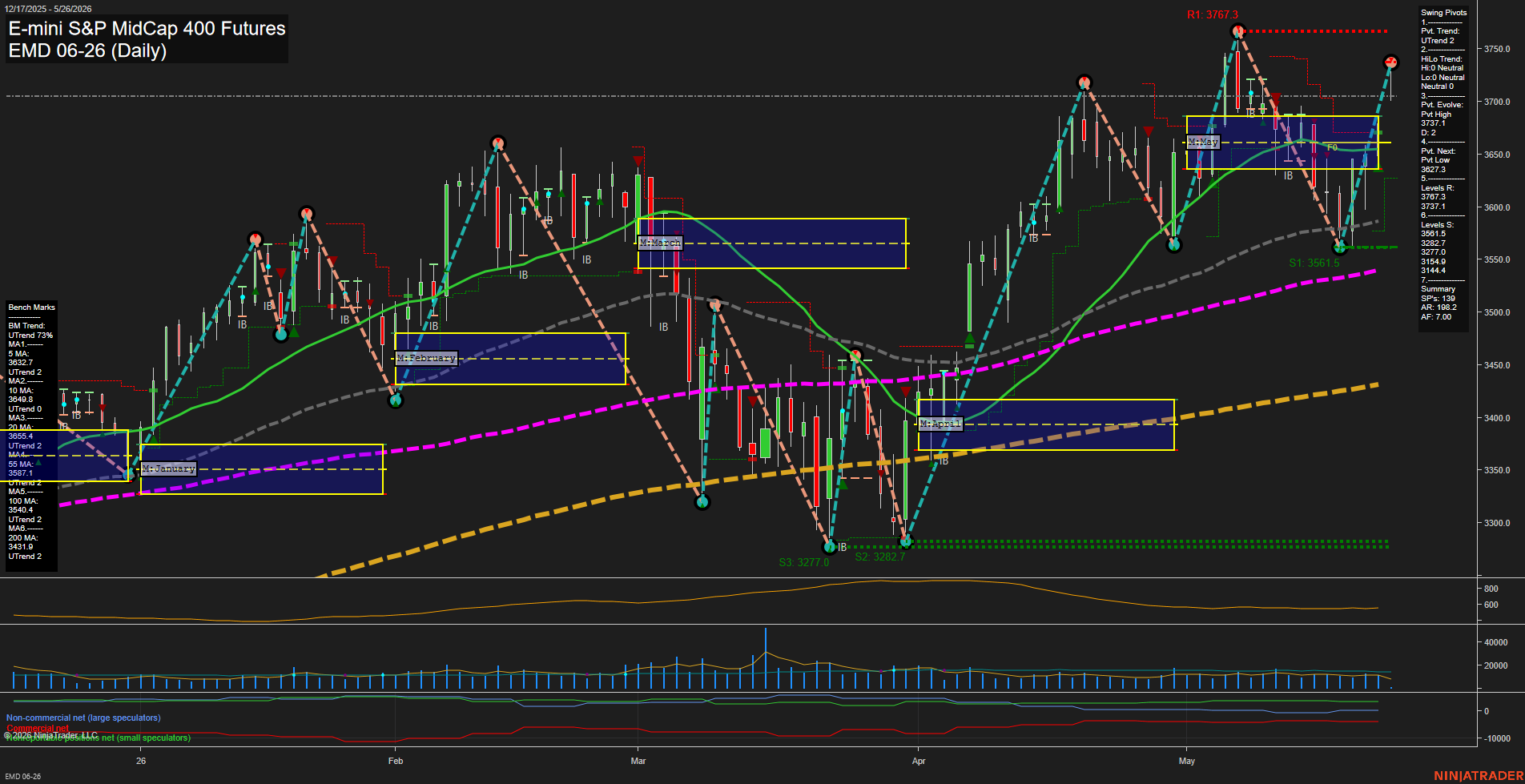The width and height of the screenshot is (1525, 784).
Task: Click the 3300.0 price axis label
Action: [x=1497, y=523]
